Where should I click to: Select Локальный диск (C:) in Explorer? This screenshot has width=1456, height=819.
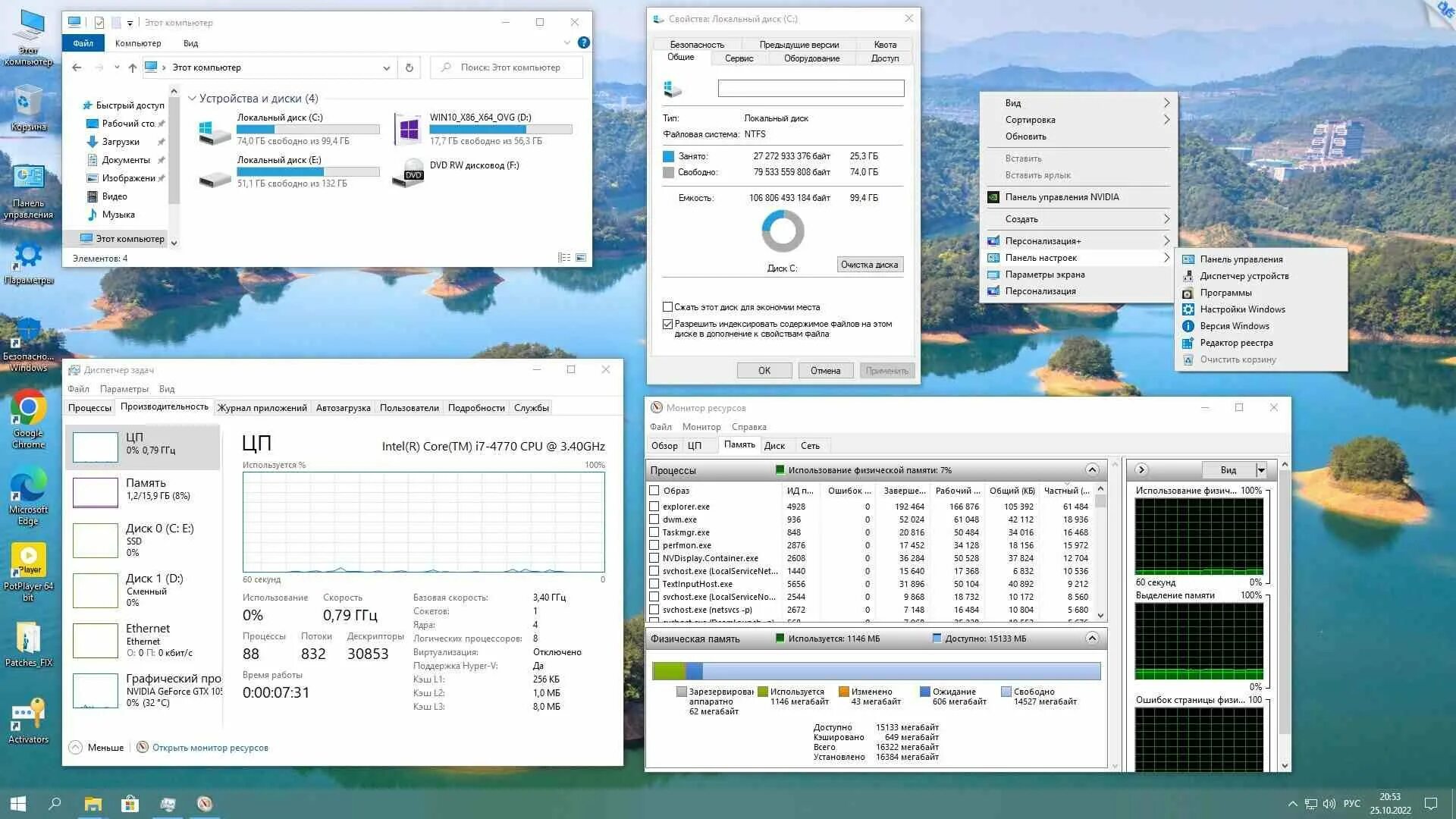click(281, 118)
